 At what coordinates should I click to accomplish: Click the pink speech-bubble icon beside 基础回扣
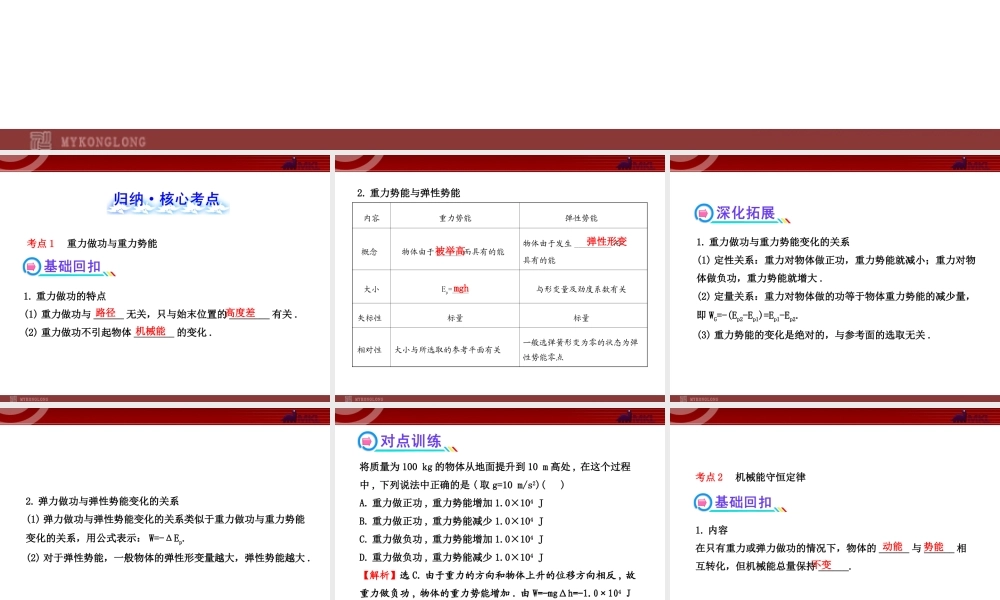coord(31,268)
